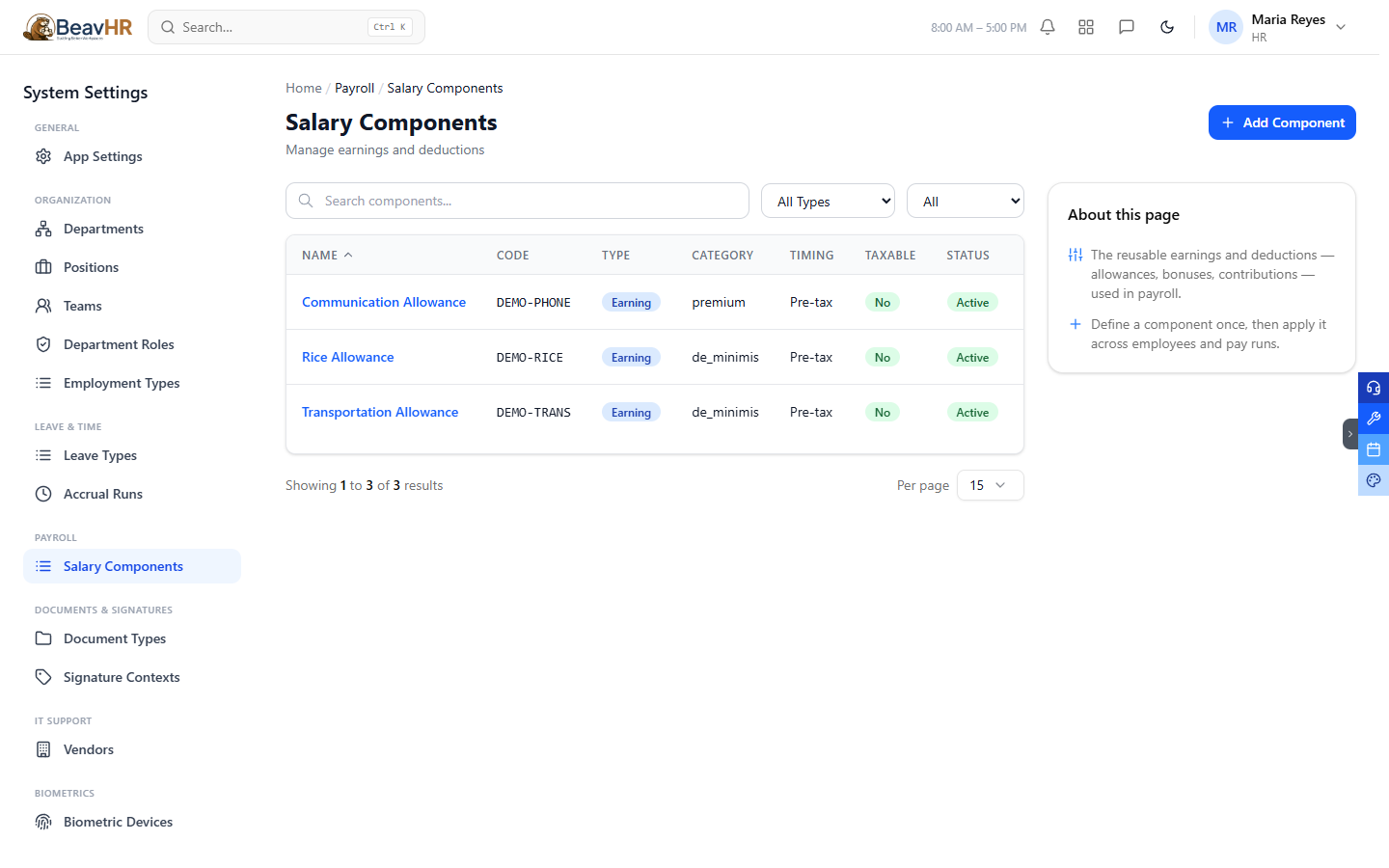
Task: Open the All Types filter dropdown
Action: [x=828, y=201]
